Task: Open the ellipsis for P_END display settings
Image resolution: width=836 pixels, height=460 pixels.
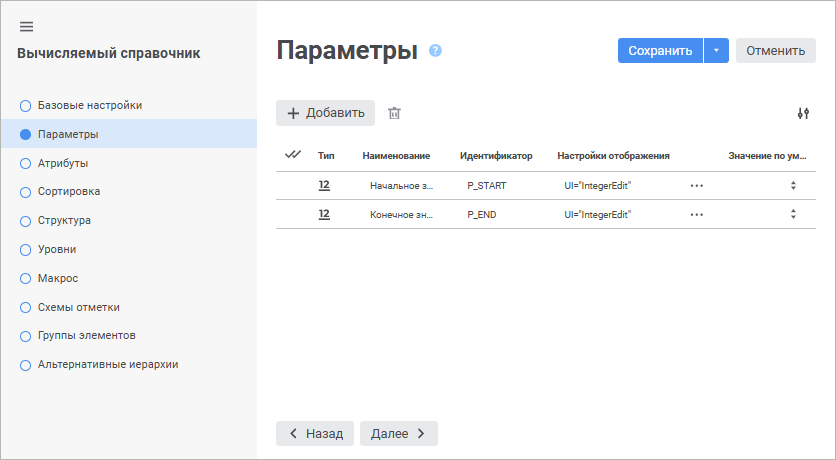Action: click(x=696, y=214)
